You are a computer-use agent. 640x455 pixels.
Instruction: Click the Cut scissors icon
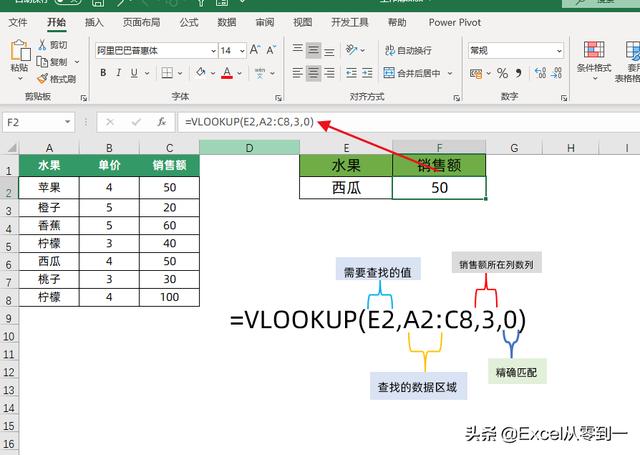[42, 45]
